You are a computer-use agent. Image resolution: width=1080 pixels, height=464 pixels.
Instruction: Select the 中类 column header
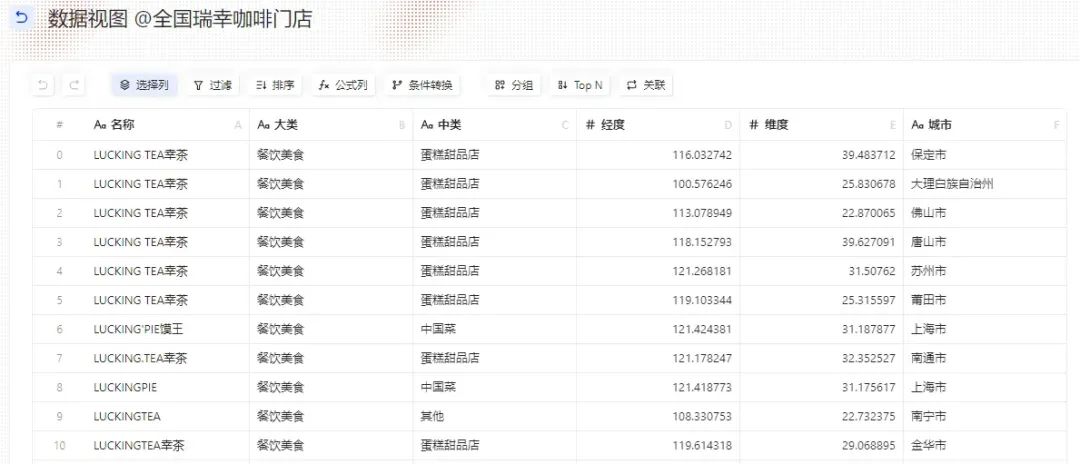[495, 125]
